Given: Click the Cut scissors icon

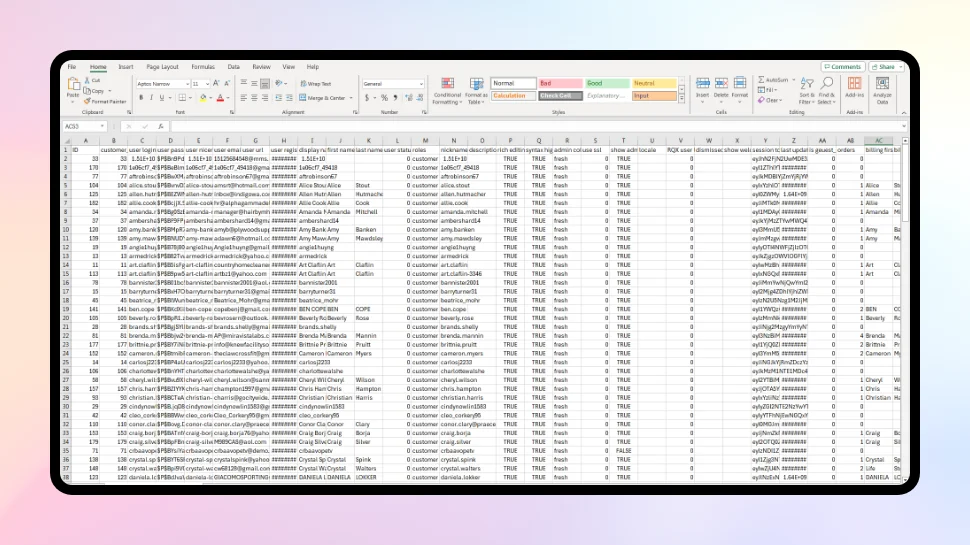Looking at the screenshot, I should coord(87,80).
